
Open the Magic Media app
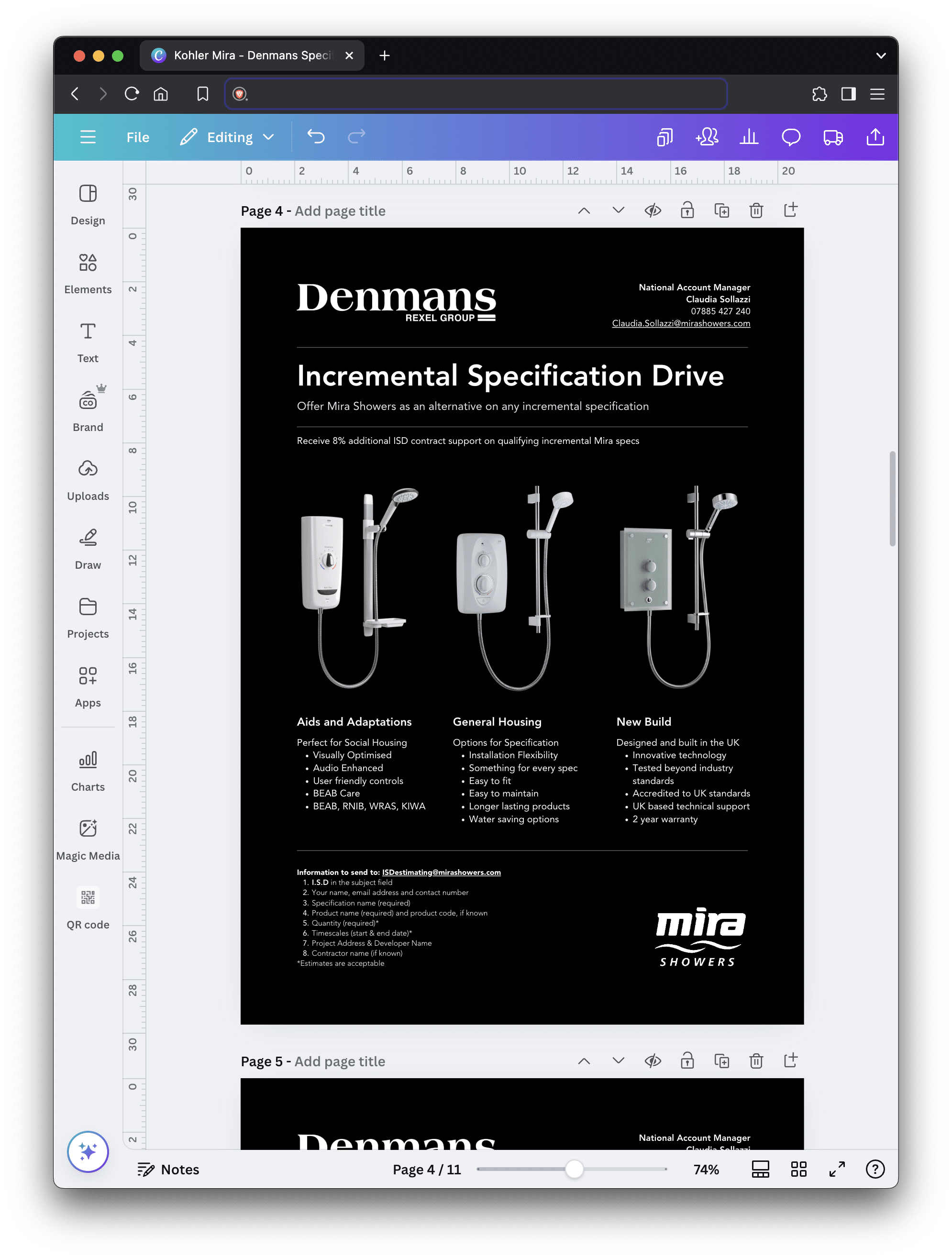pyautogui.click(x=88, y=840)
